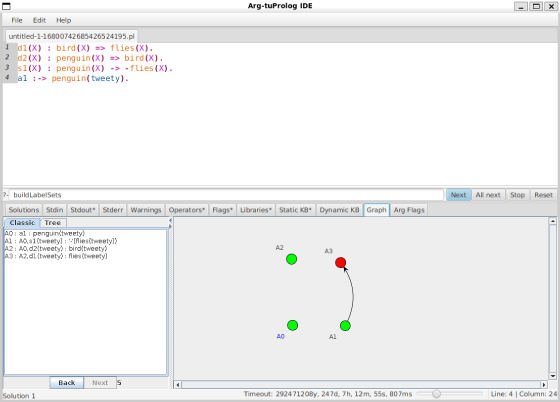Image resolution: width=560 pixels, height=402 pixels.
Task: Adjust the timeout slider in status bar
Action: (x=436, y=394)
